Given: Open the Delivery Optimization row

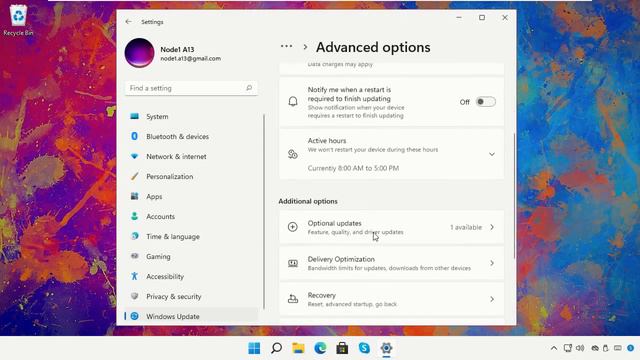Looking at the screenshot, I should coord(391,263).
